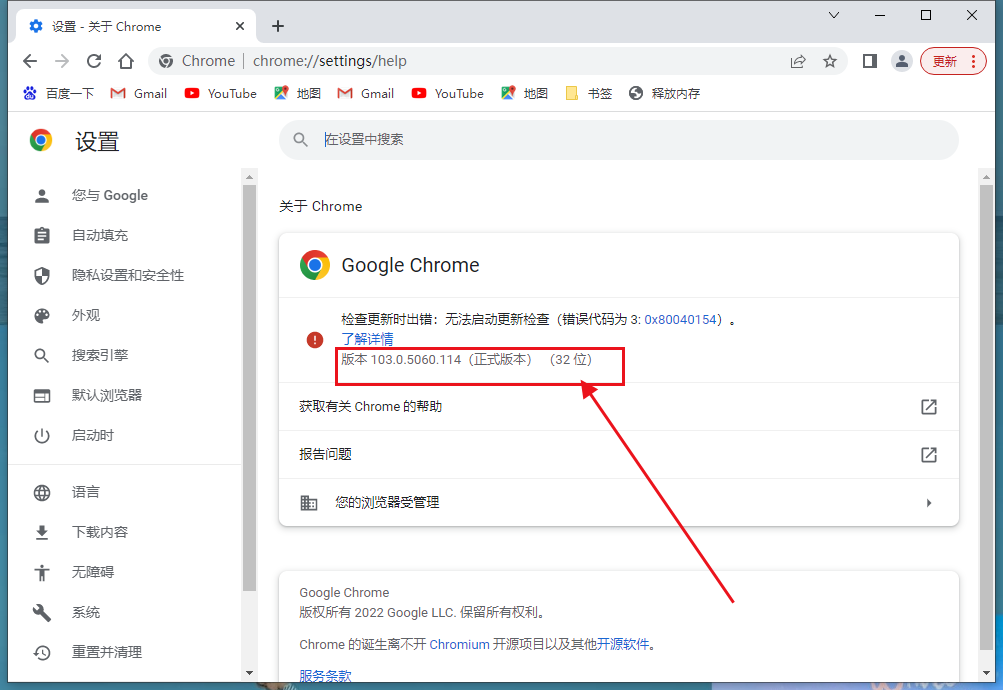1003x690 pixels.
Task: Open the first YouTube bookmark
Action: click(221, 93)
